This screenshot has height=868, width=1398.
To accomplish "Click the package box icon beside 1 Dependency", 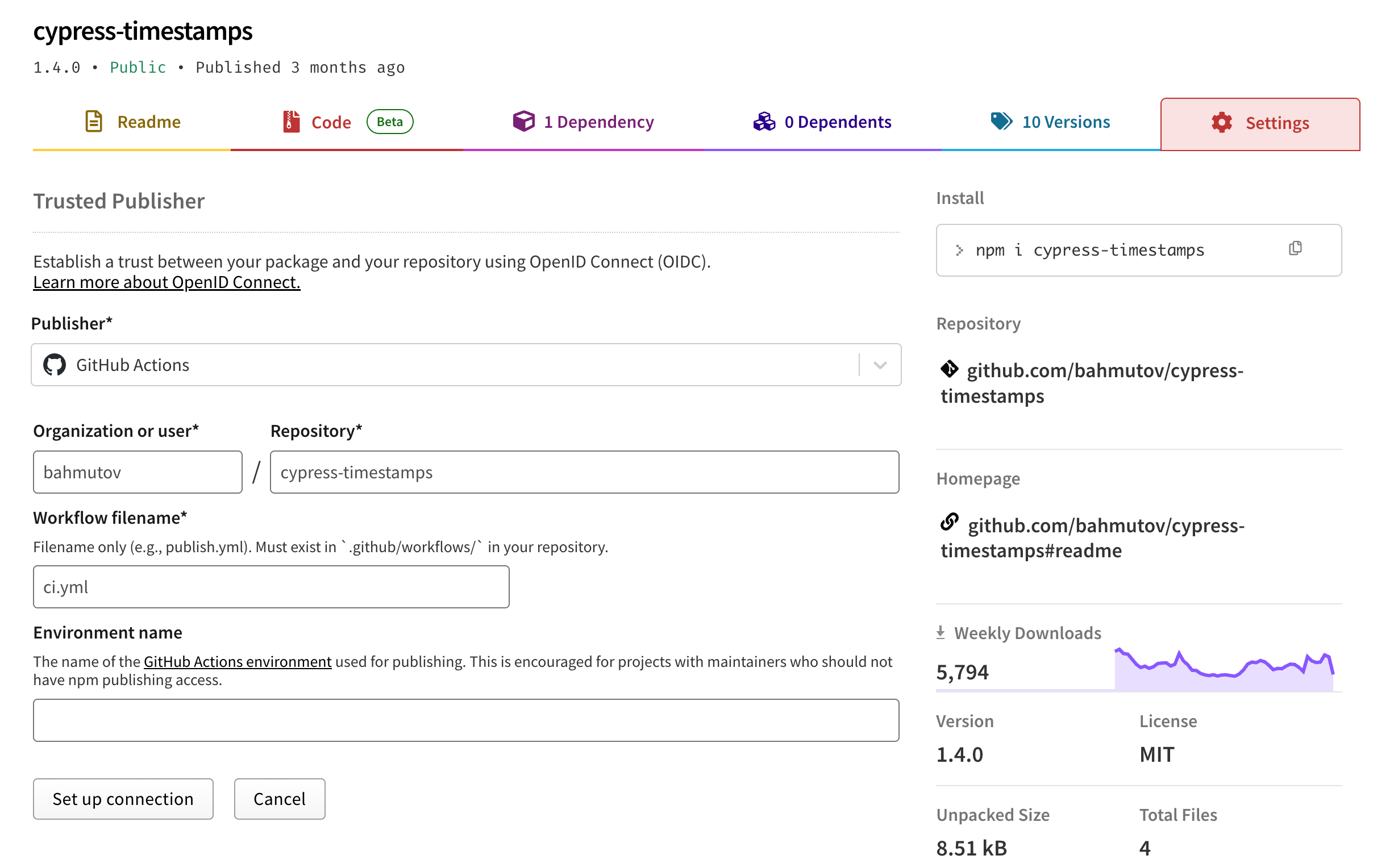I will pyautogui.click(x=524, y=121).
